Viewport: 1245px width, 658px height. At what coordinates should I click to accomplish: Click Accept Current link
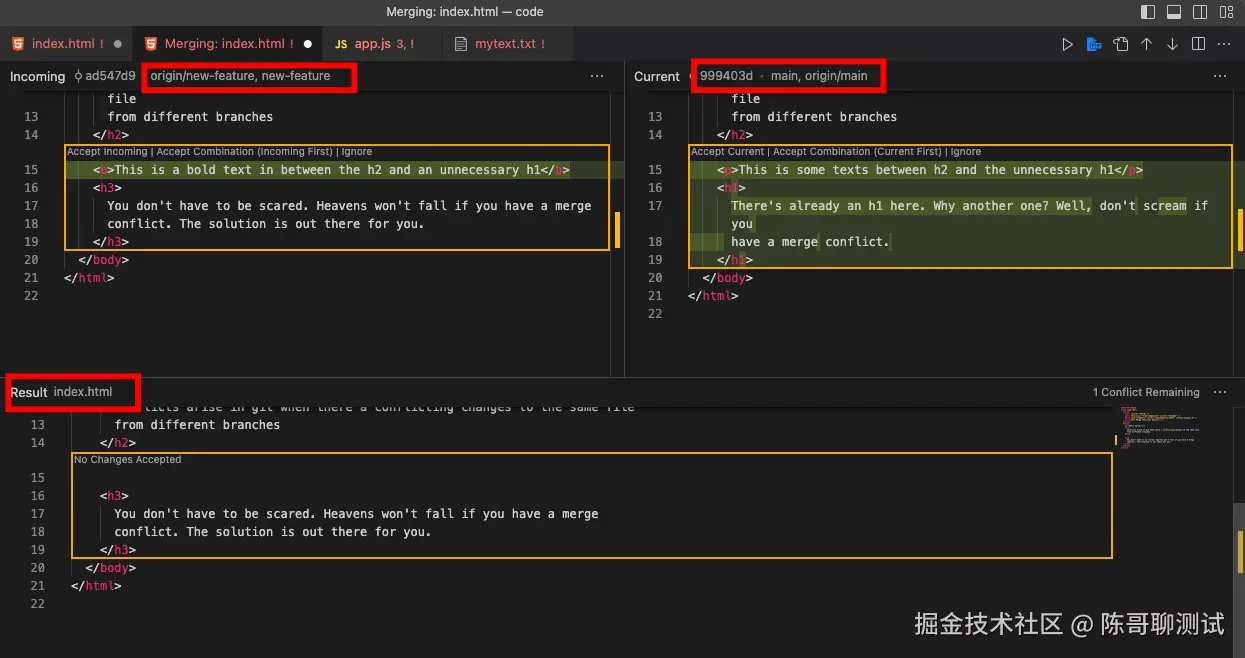coord(727,152)
